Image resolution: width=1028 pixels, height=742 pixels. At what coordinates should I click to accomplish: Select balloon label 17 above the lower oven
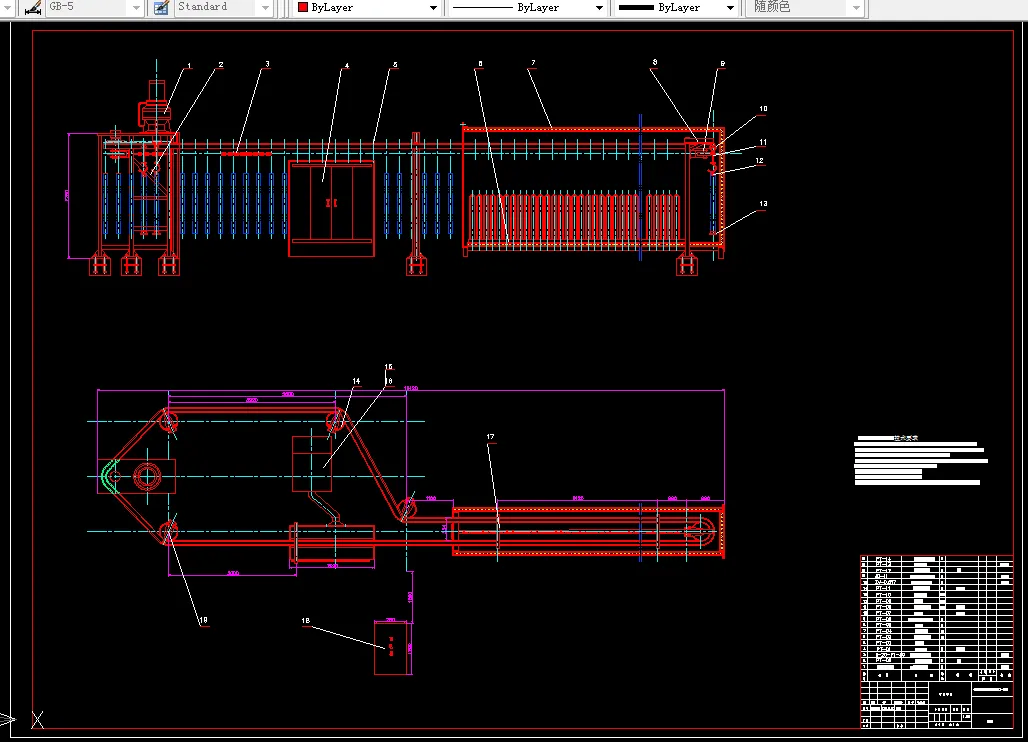[x=490, y=437]
